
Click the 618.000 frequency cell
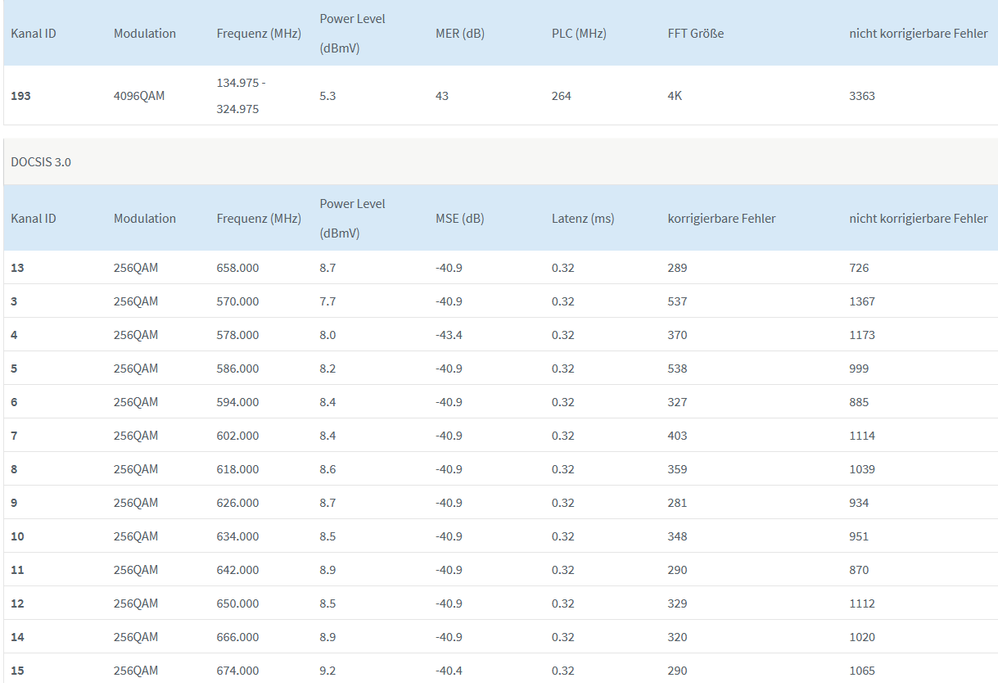point(237,469)
